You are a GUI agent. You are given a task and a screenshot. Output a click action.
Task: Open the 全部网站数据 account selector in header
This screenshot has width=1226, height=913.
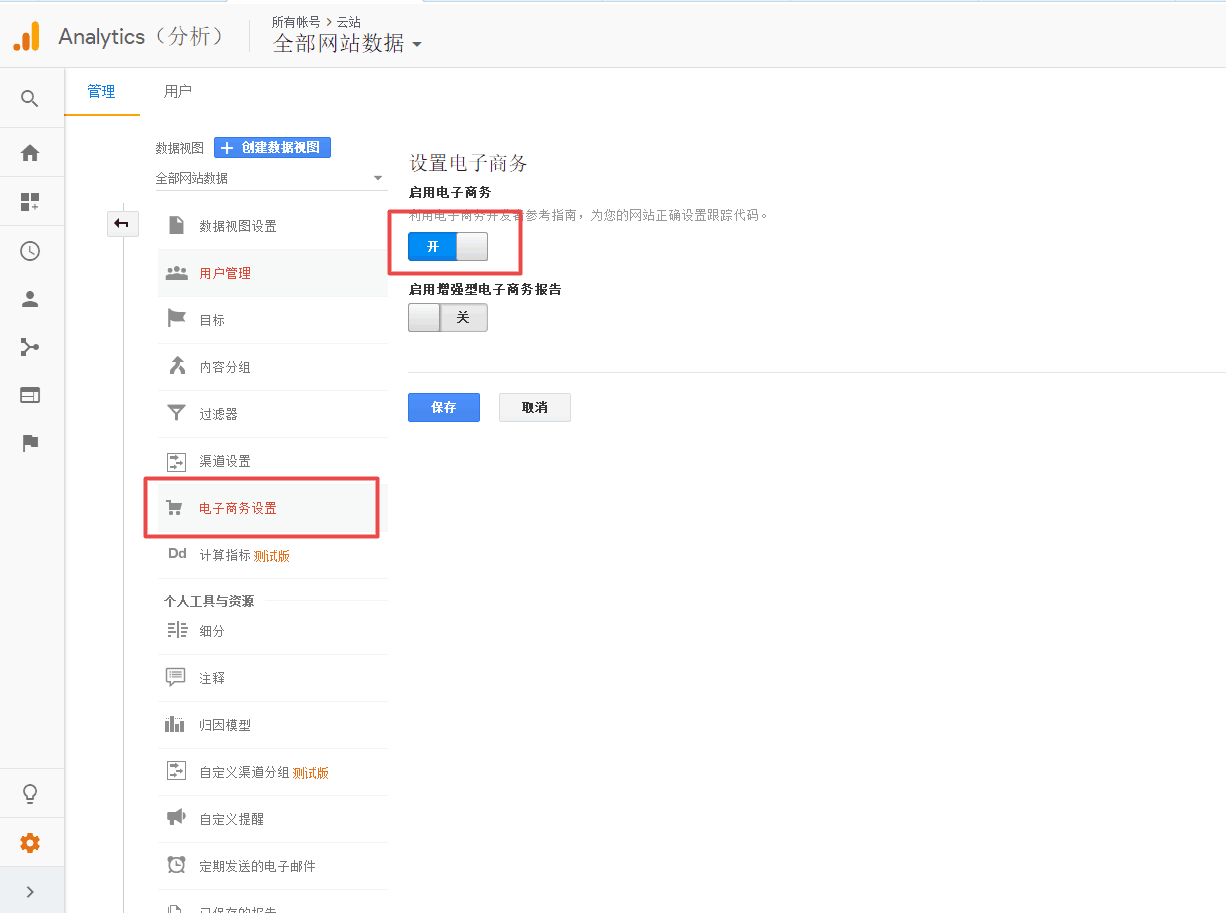pyautogui.click(x=347, y=44)
